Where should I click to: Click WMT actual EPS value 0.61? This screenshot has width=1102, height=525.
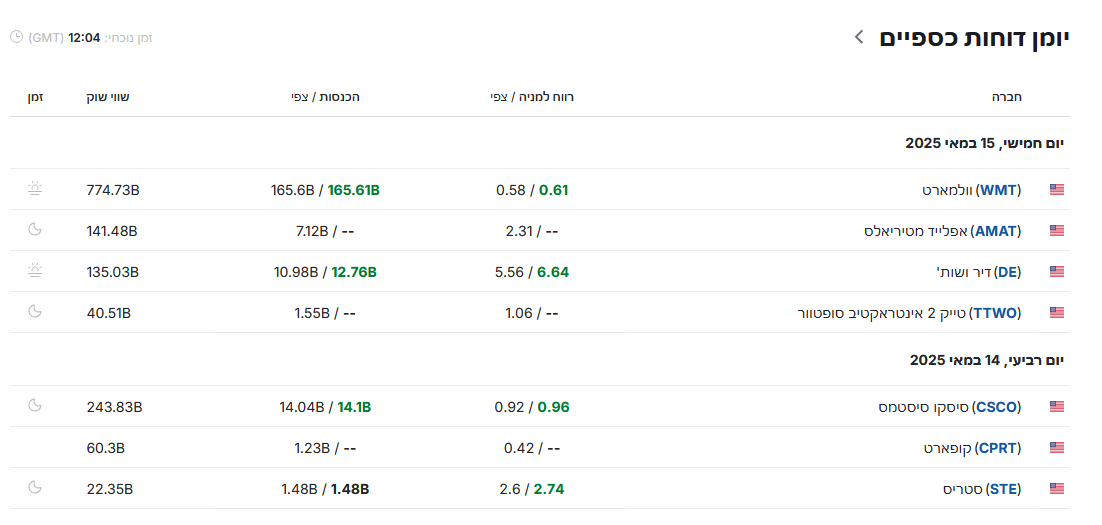(x=553, y=190)
